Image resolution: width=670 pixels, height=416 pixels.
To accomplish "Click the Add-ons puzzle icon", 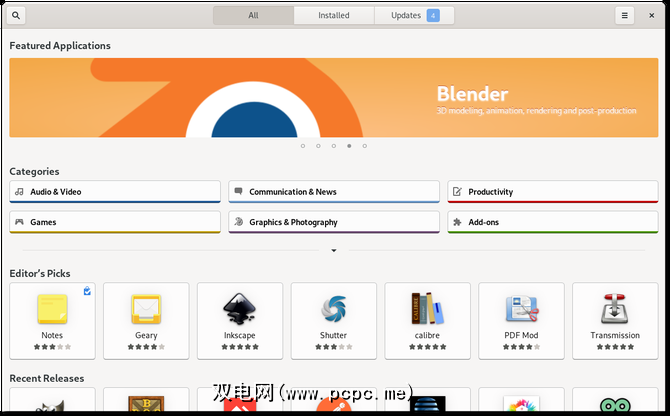I will (x=457, y=222).
